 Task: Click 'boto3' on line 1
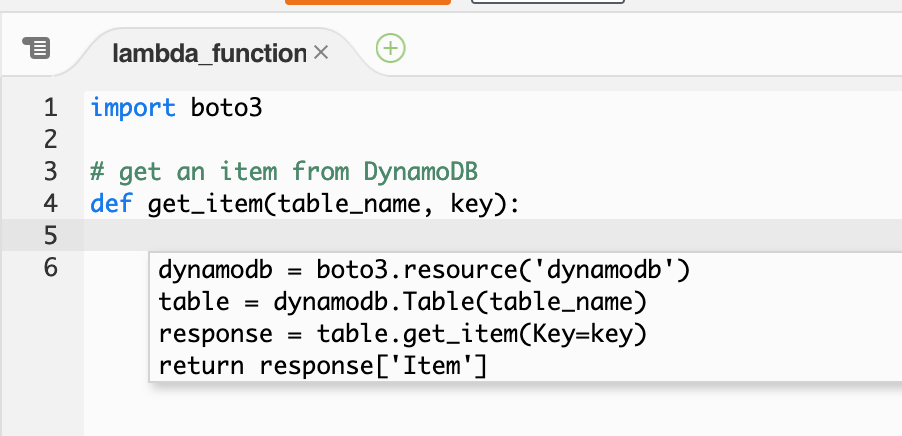[227, 108]
